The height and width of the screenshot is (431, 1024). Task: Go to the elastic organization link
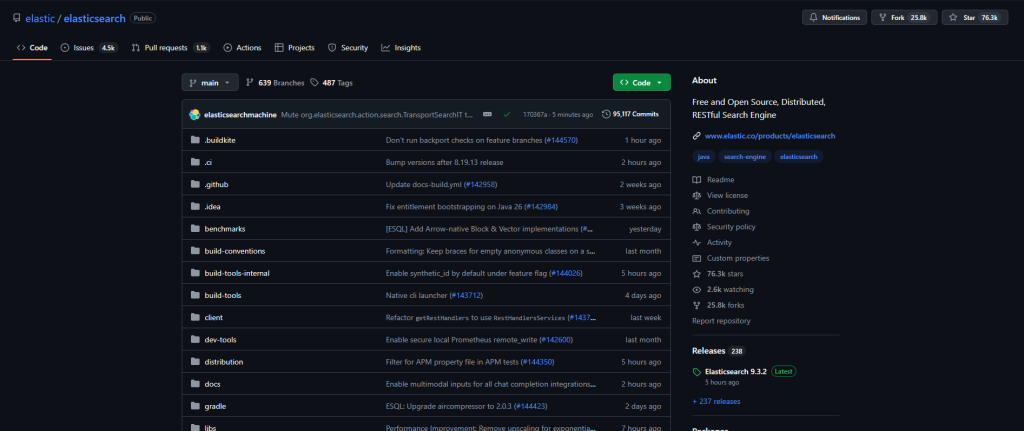coord(40,18)
